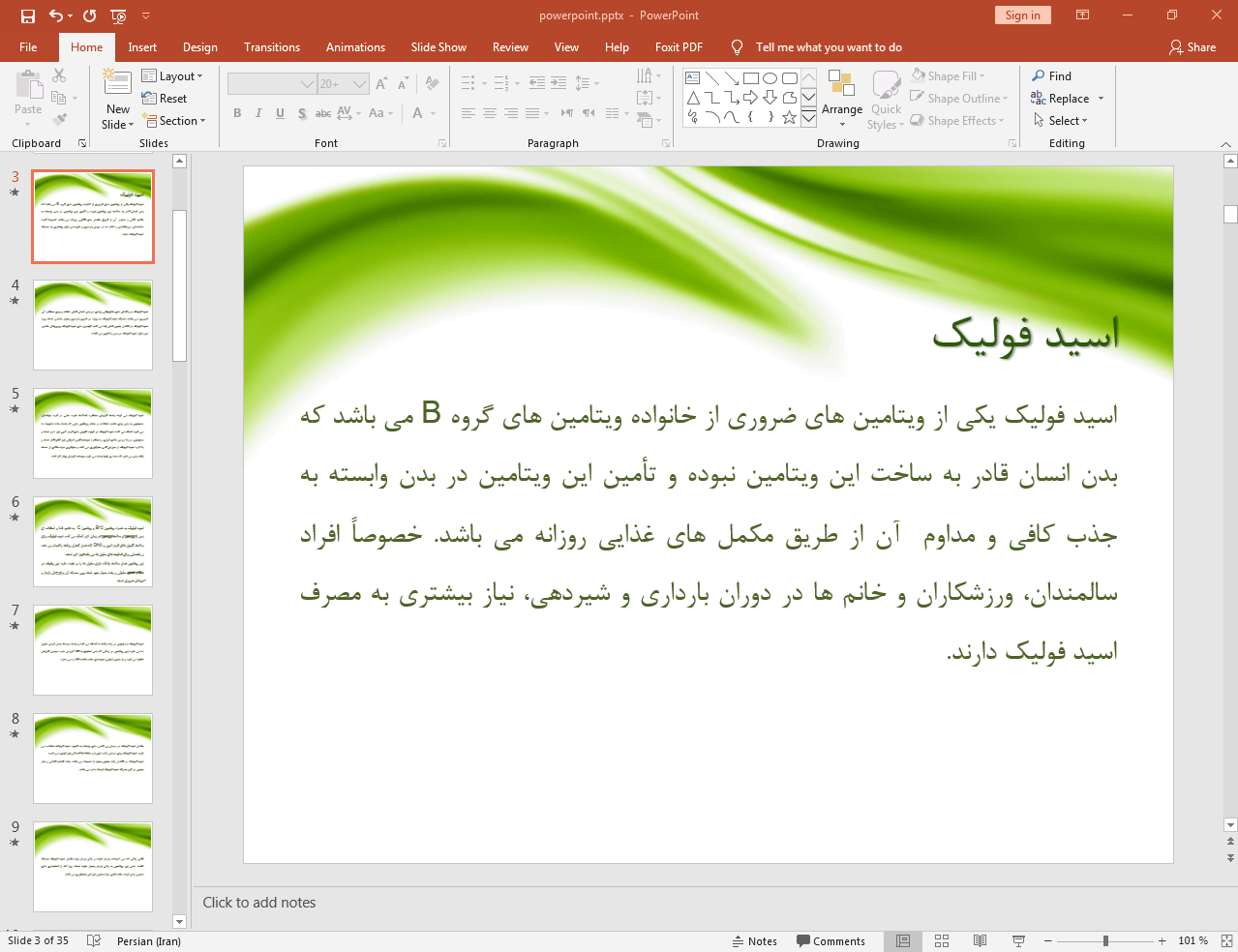Viewport: 1238px width, 952px height.
Task: Open the Layout dropdown
Action: [172, 76]
